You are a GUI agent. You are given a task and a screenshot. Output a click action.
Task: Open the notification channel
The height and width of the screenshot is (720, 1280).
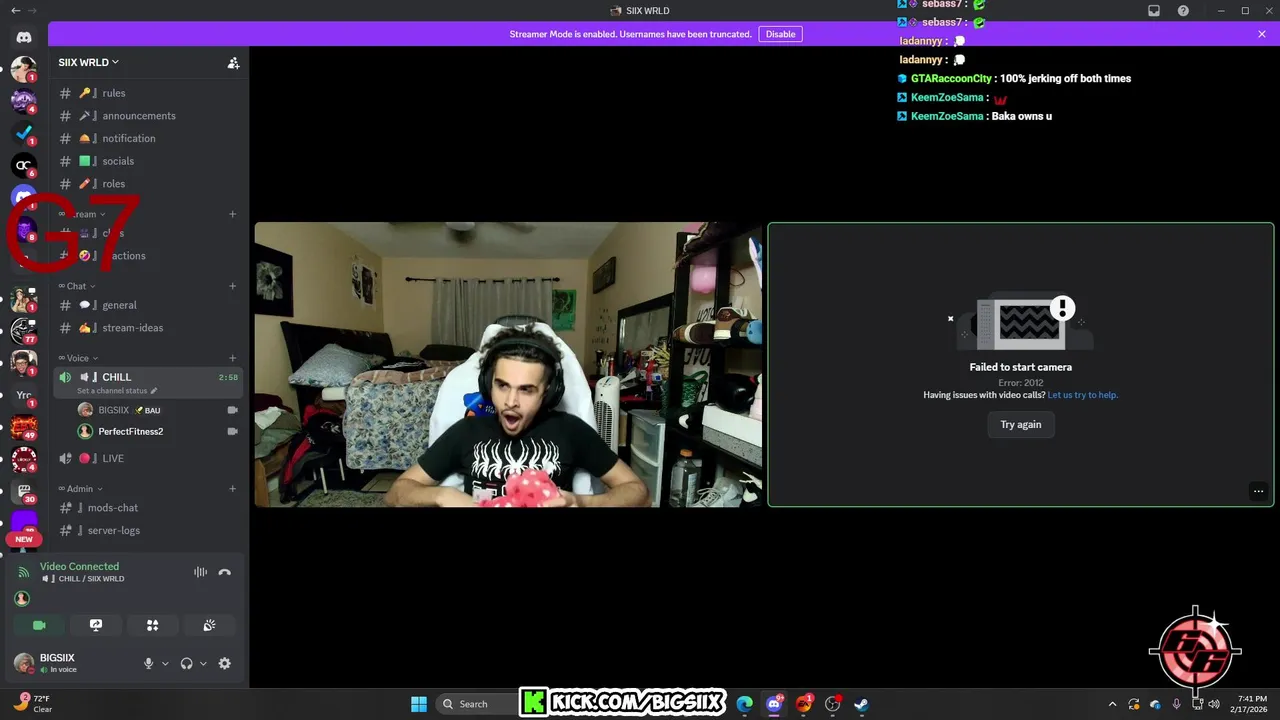pos(148,138)
